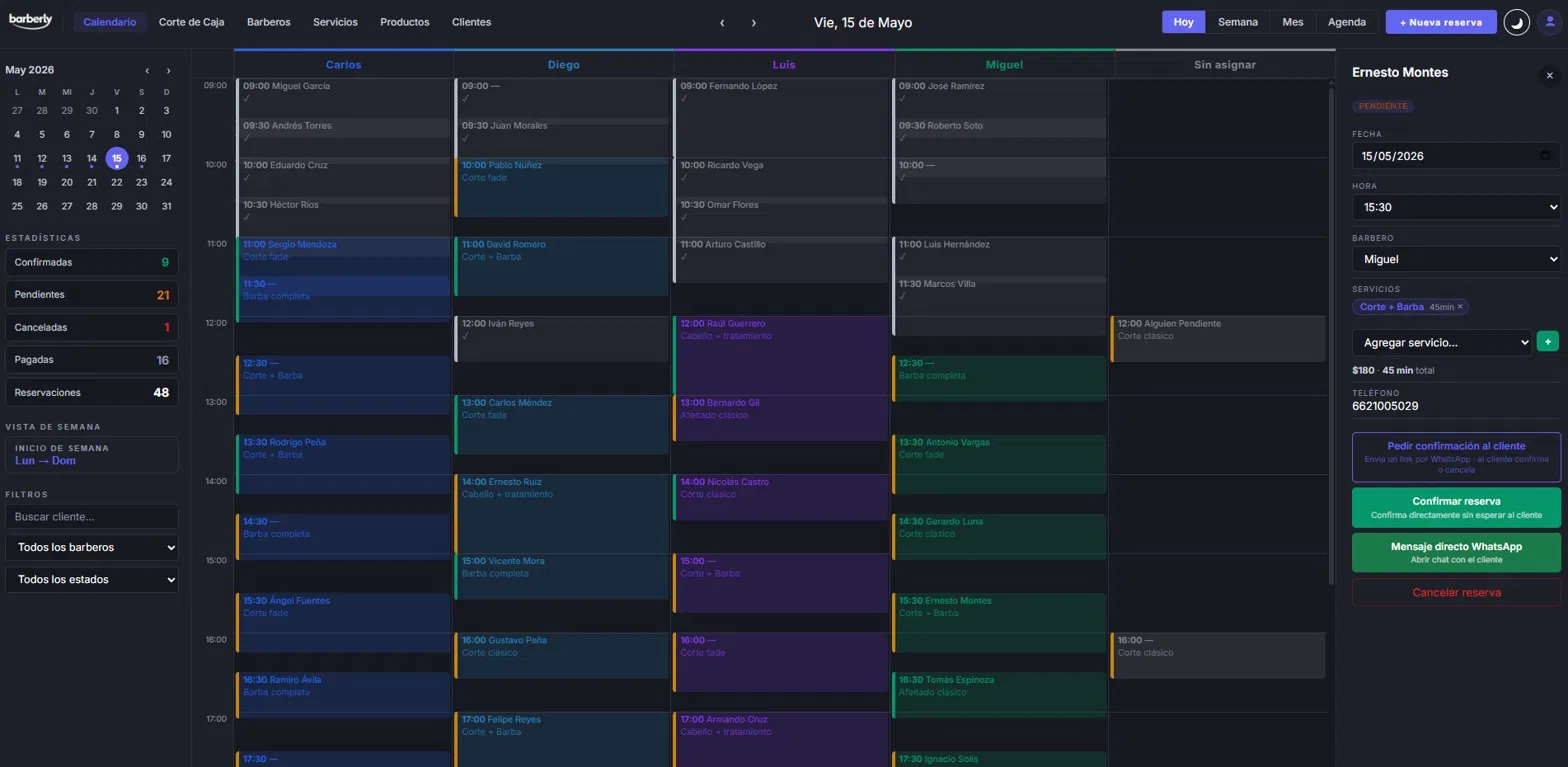Click Pedir confirmación al cliente

pos(1456,457)
